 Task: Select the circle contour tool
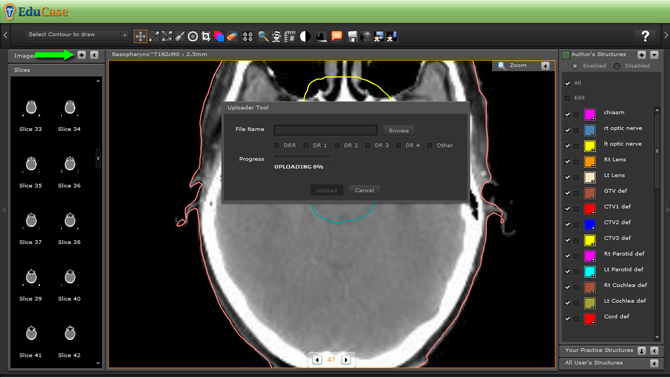pyautogui.click(x=193, y=36)
